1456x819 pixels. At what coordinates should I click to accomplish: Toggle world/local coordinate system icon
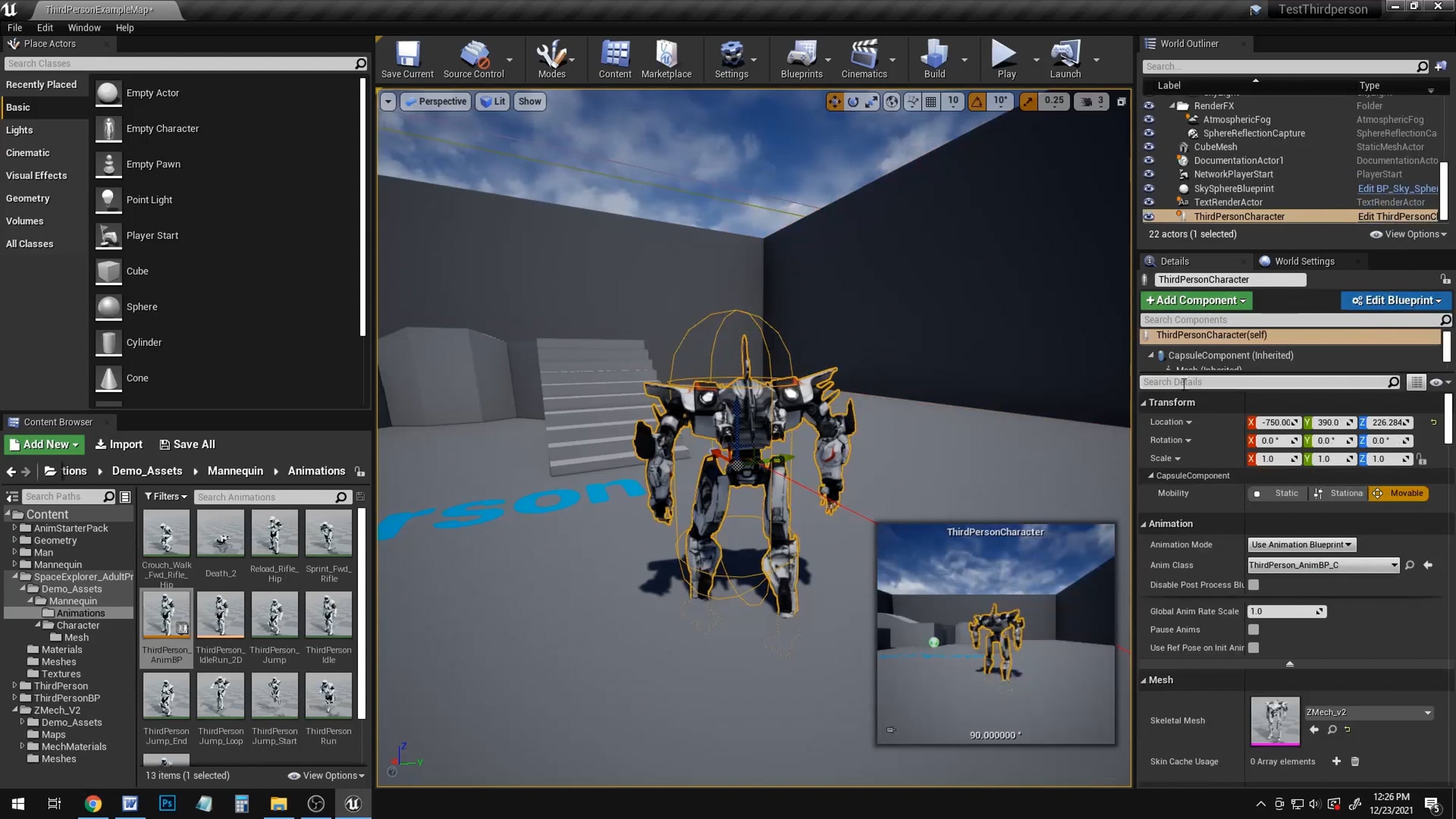(x=891, y=102)
